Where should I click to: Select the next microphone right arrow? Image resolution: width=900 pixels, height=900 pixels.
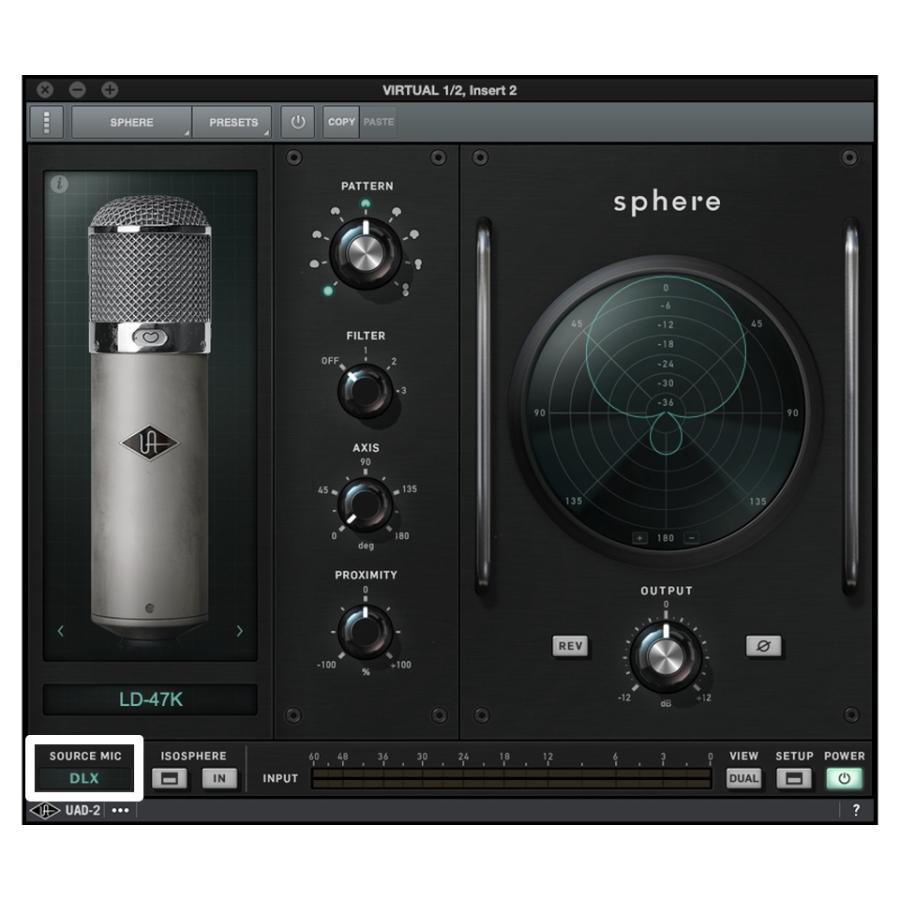click(239, 631)
